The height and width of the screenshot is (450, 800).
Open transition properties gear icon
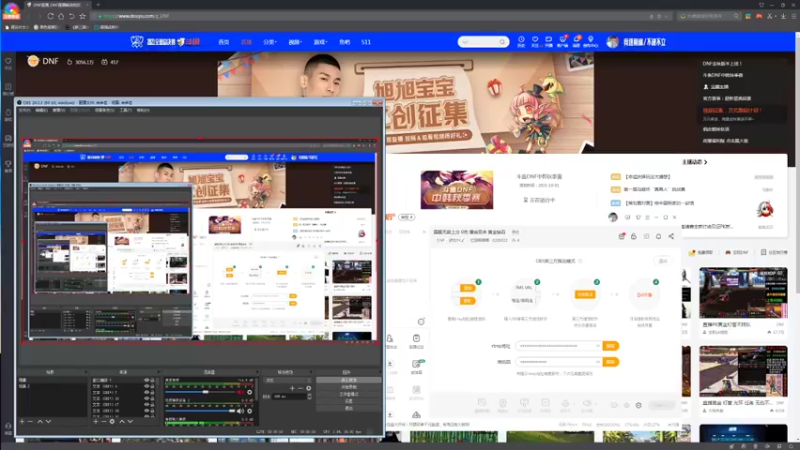308,388
